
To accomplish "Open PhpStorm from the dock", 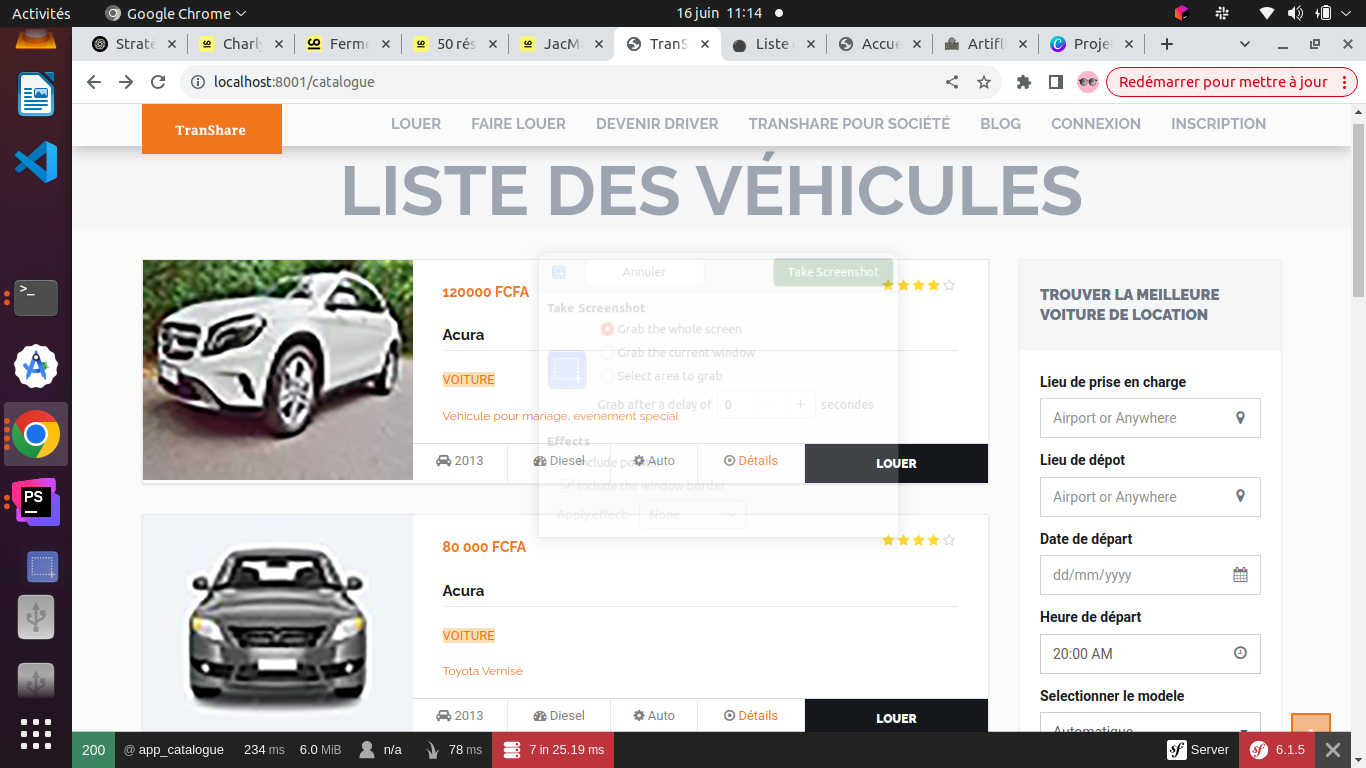I will [36, 502].
